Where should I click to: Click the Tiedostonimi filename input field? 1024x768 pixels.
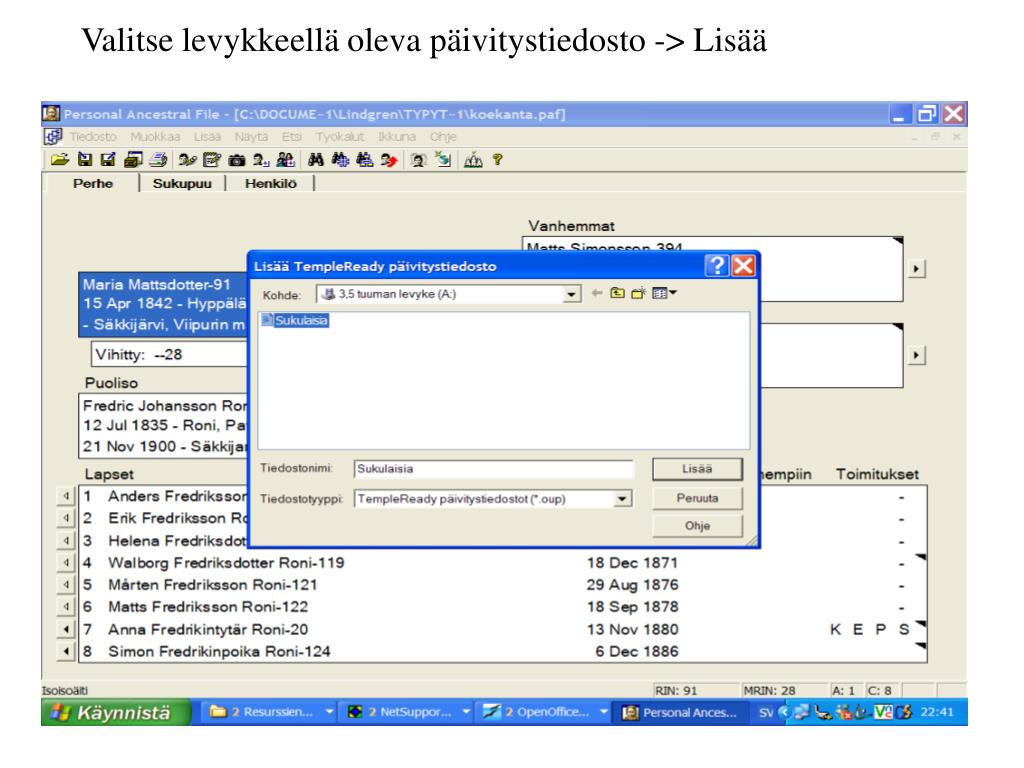point(493,469)
